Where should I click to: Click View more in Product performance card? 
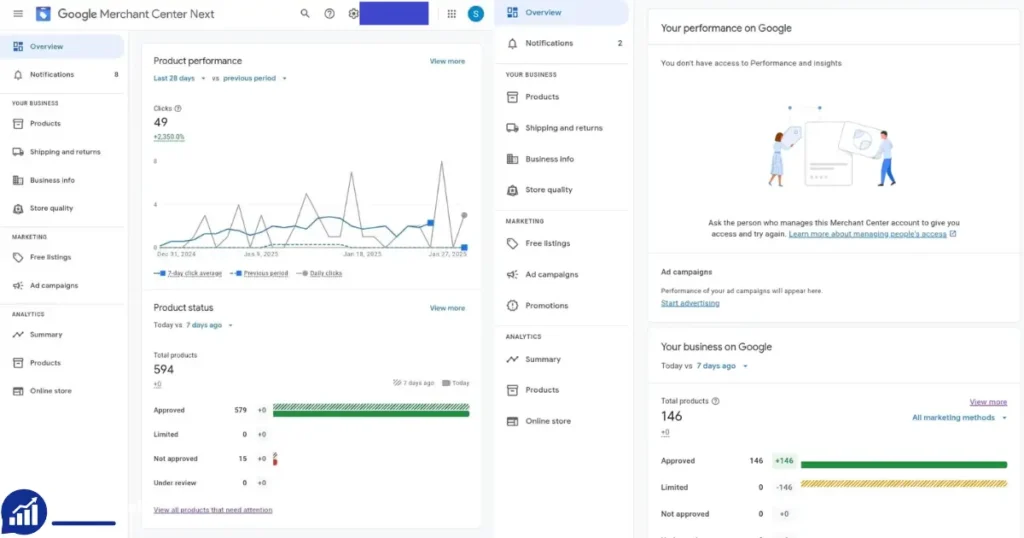(x=447, y=61)
